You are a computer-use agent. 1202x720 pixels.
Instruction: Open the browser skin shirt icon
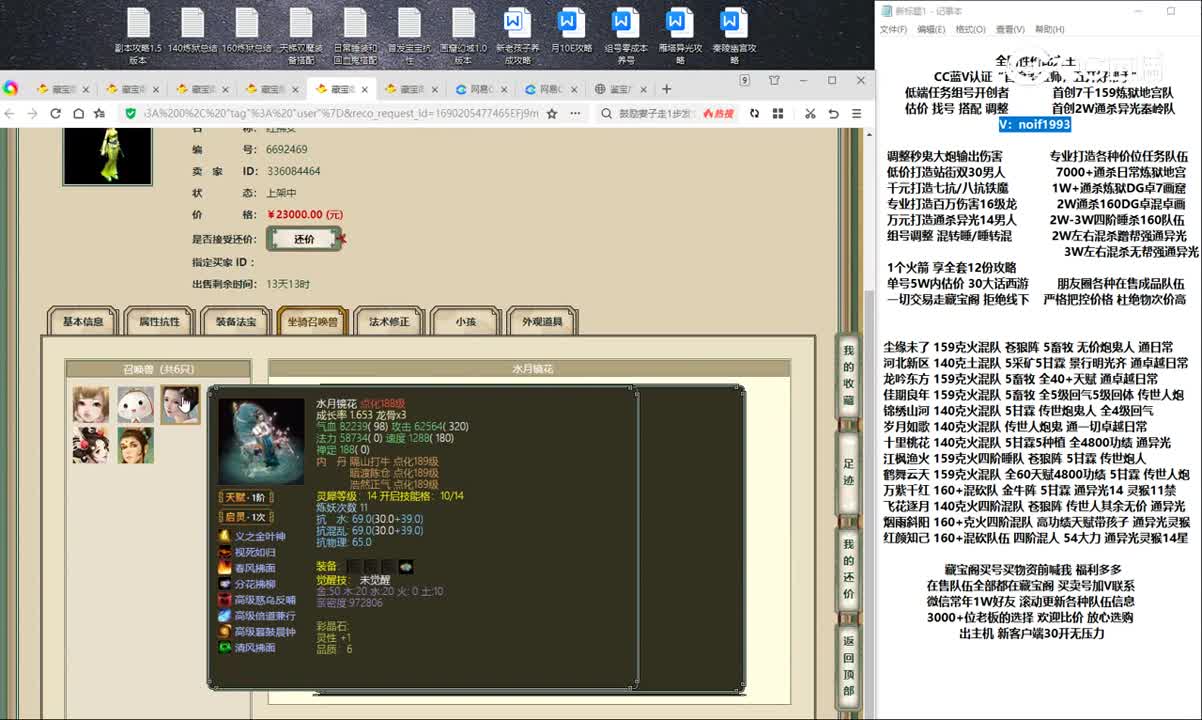tap(774, 81)
